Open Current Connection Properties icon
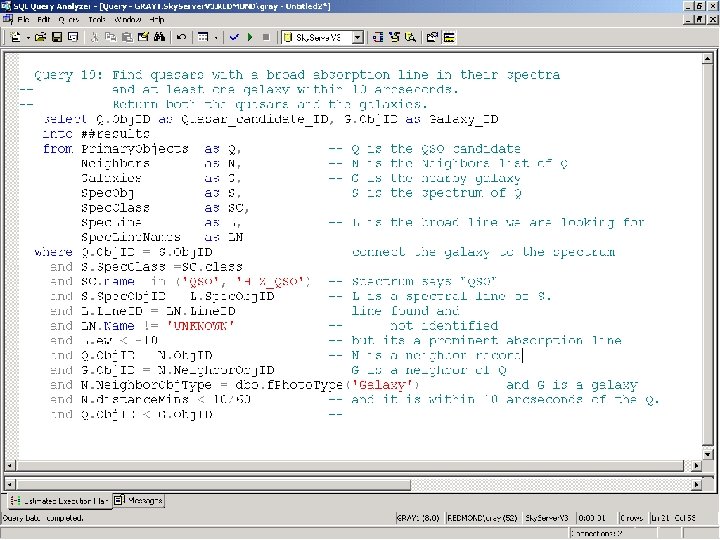 click(432, 38)
